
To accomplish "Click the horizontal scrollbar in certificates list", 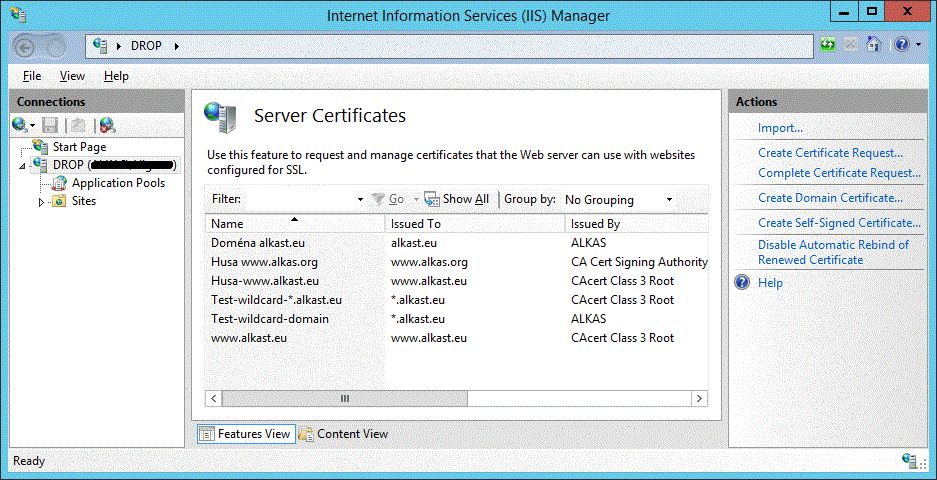I will click(345, 398).
